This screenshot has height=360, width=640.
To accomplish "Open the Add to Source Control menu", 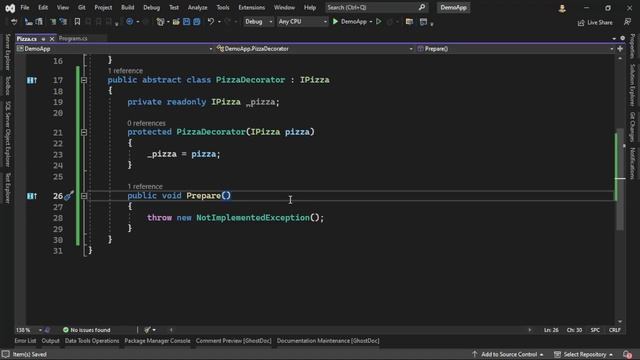I will tap(508, 354).
